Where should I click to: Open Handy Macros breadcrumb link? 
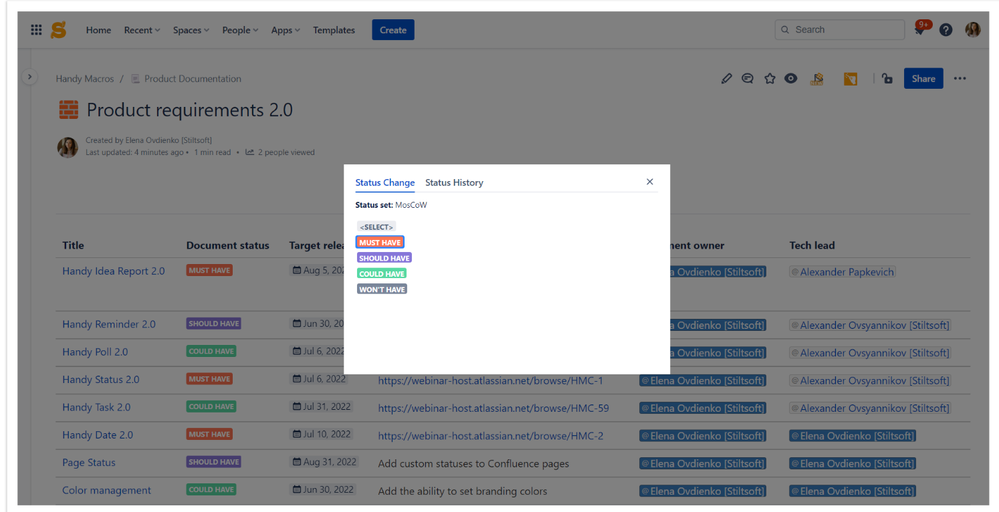85,79
